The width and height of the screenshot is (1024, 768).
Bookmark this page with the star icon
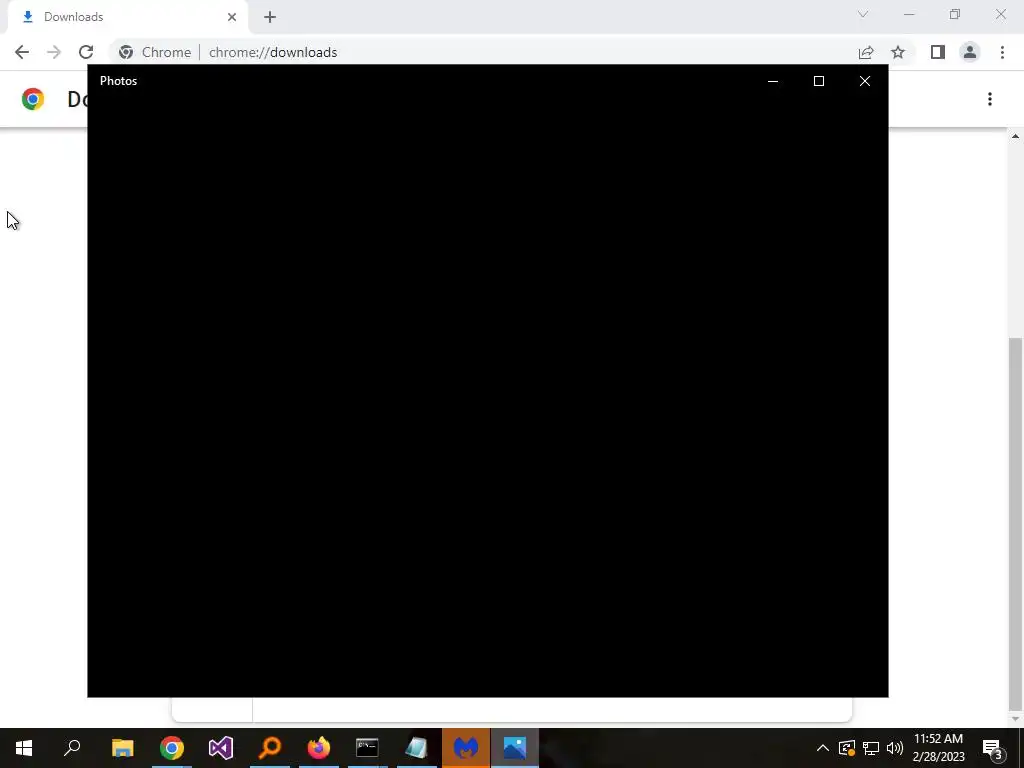898,52
